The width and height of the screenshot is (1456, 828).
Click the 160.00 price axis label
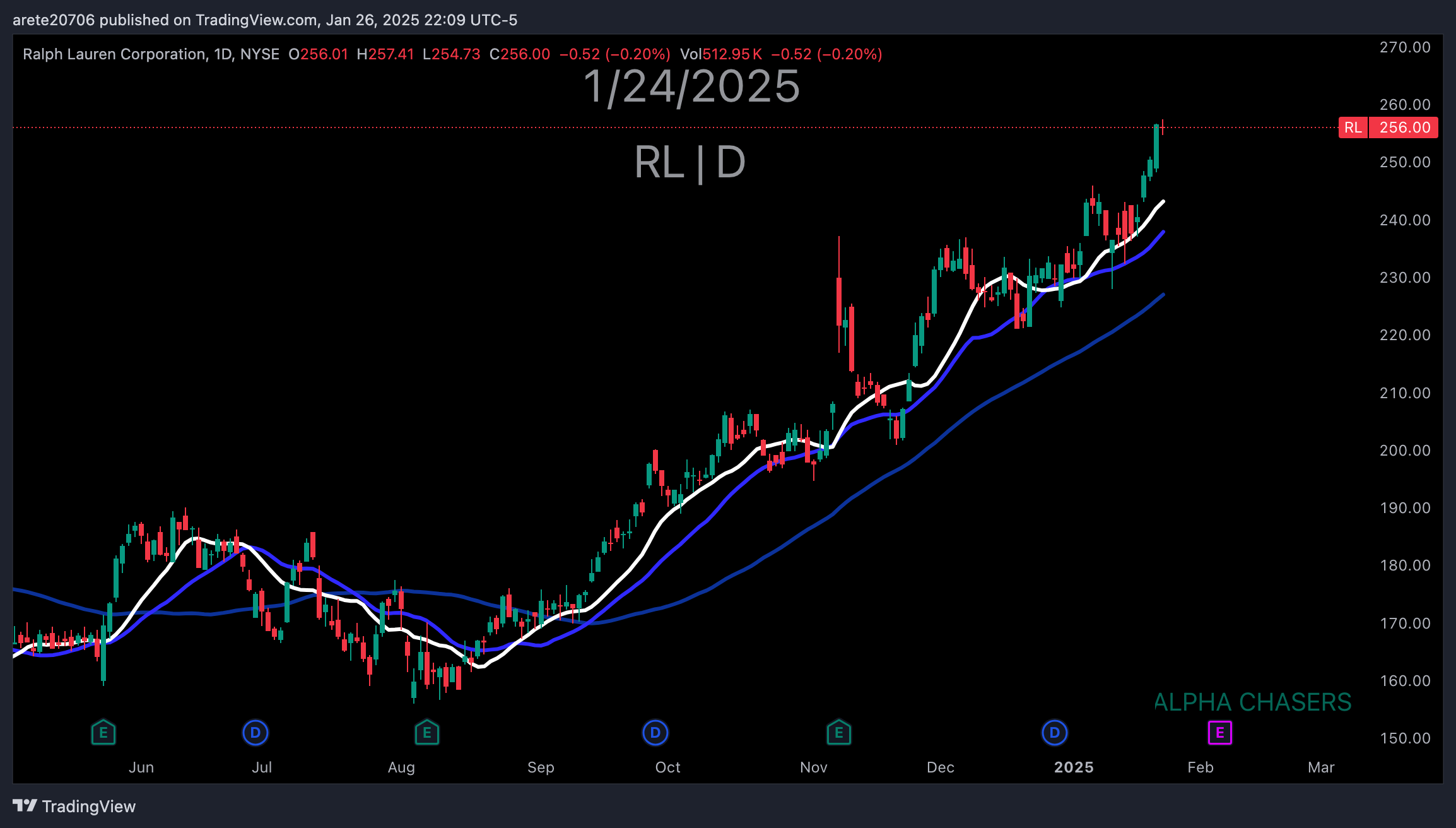point(1405,681)
